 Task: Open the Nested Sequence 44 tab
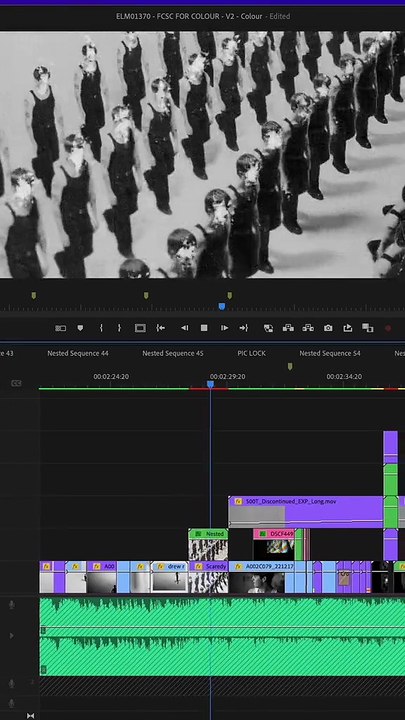tap(78, 353)
